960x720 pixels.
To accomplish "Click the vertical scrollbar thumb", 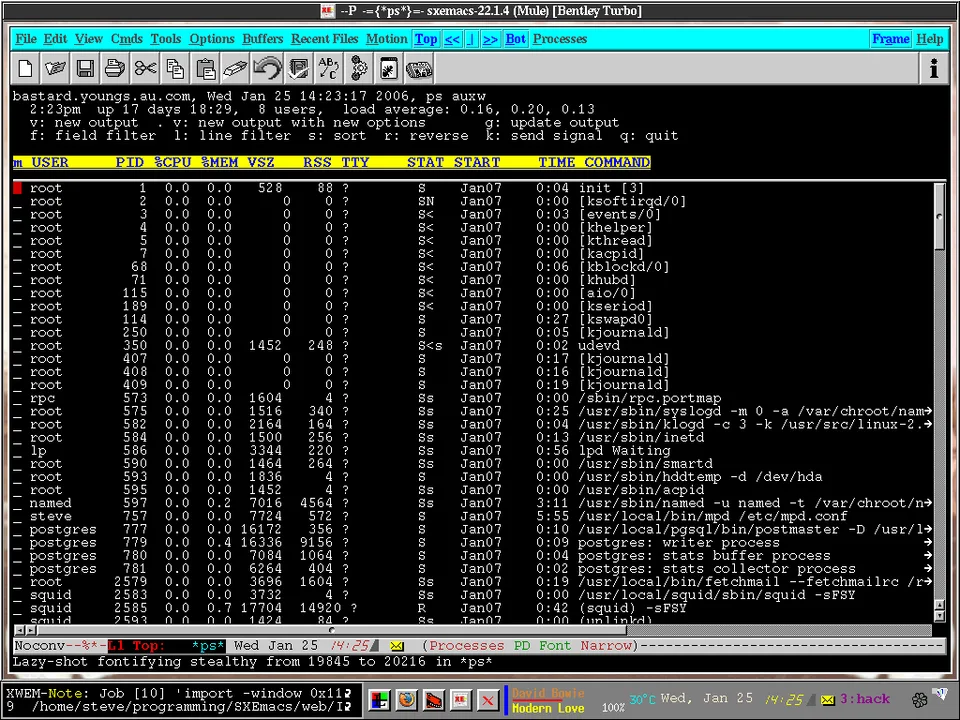I will 940,216.
